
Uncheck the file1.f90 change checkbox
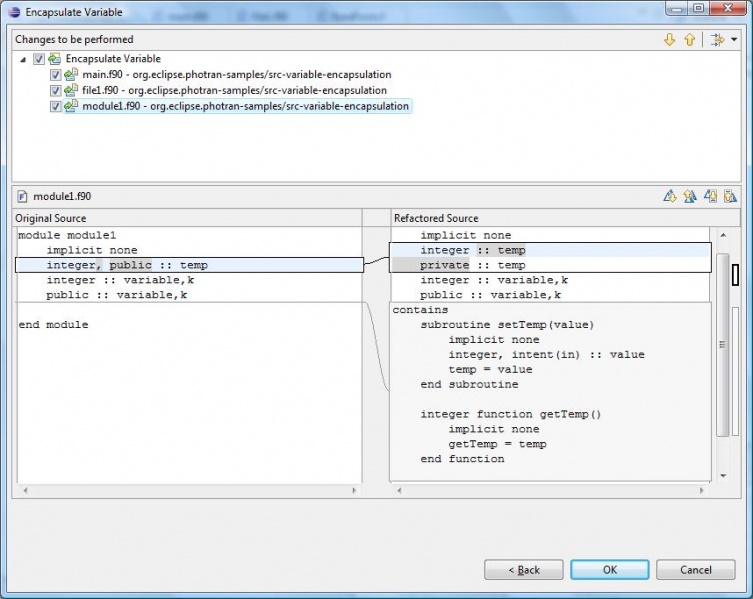coord(55,91)
